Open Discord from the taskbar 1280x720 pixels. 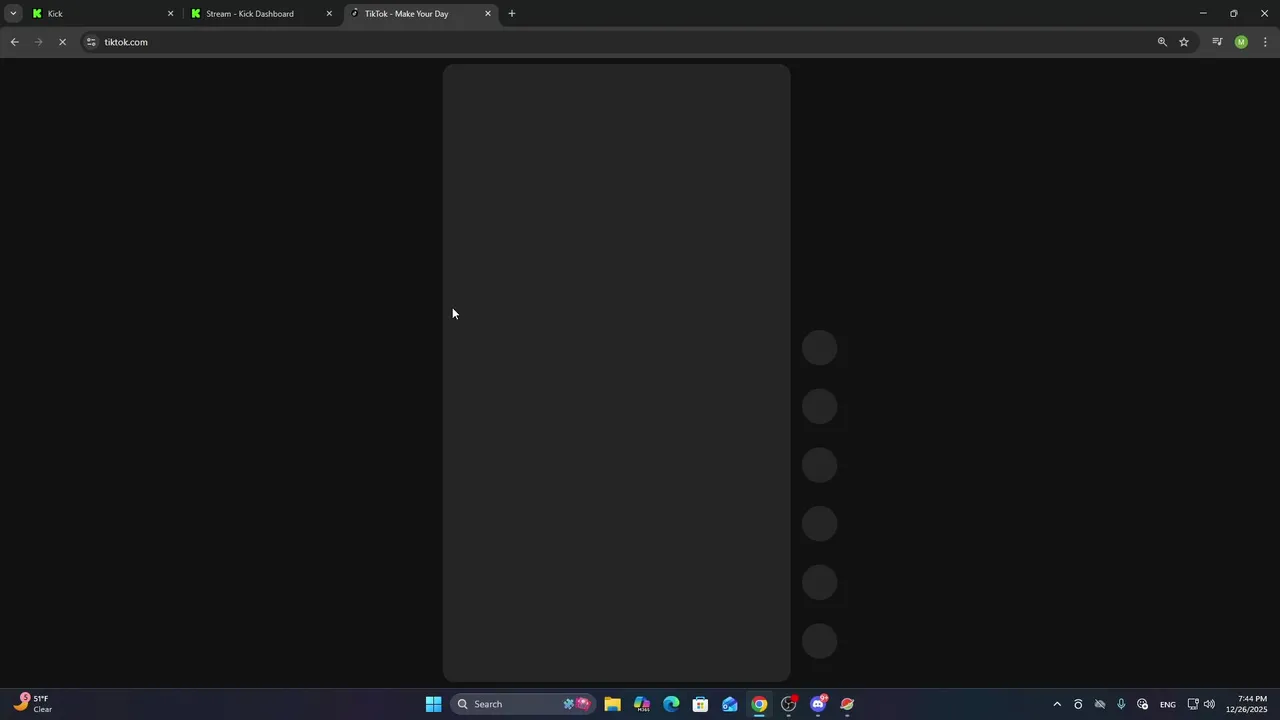click(819, 704)
